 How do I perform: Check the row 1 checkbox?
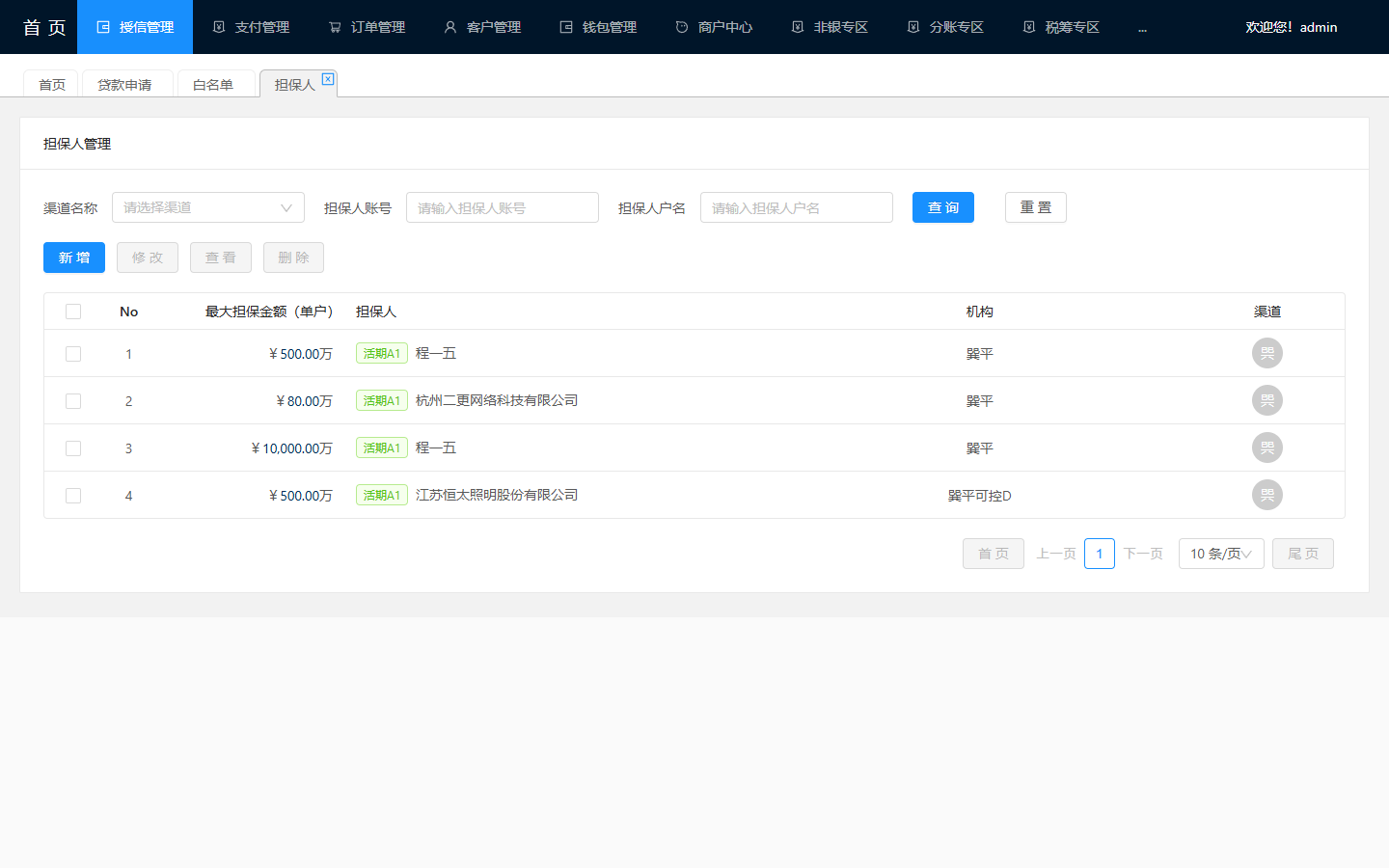[73, 354]
